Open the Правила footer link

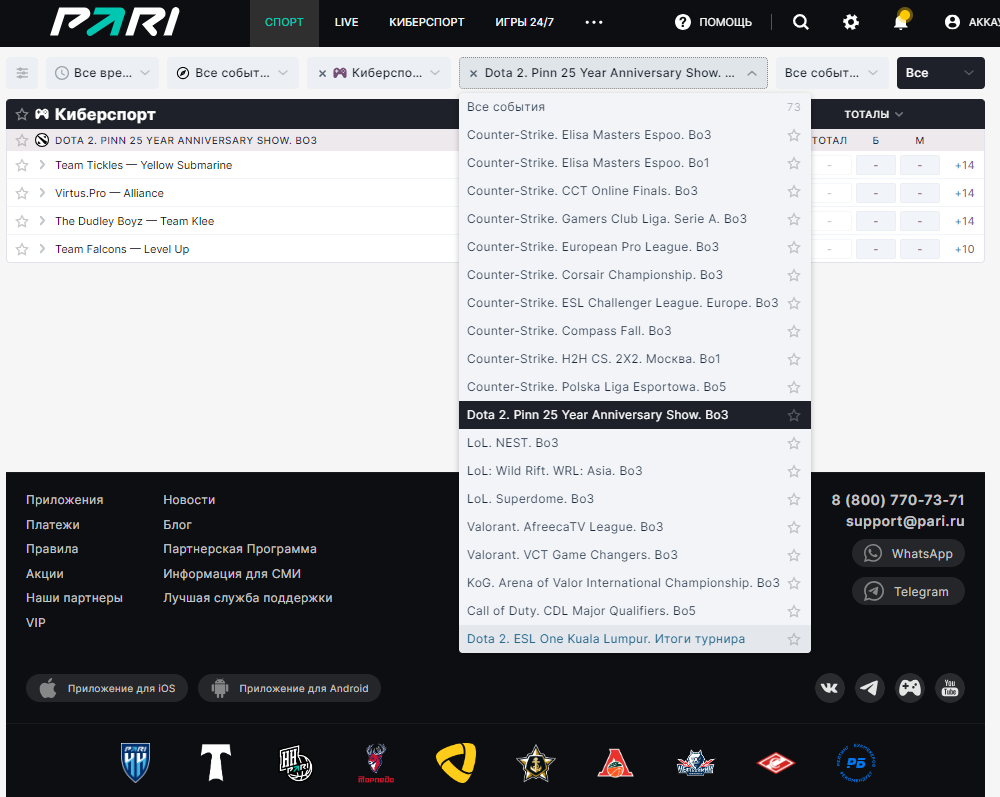click(52, 549)
